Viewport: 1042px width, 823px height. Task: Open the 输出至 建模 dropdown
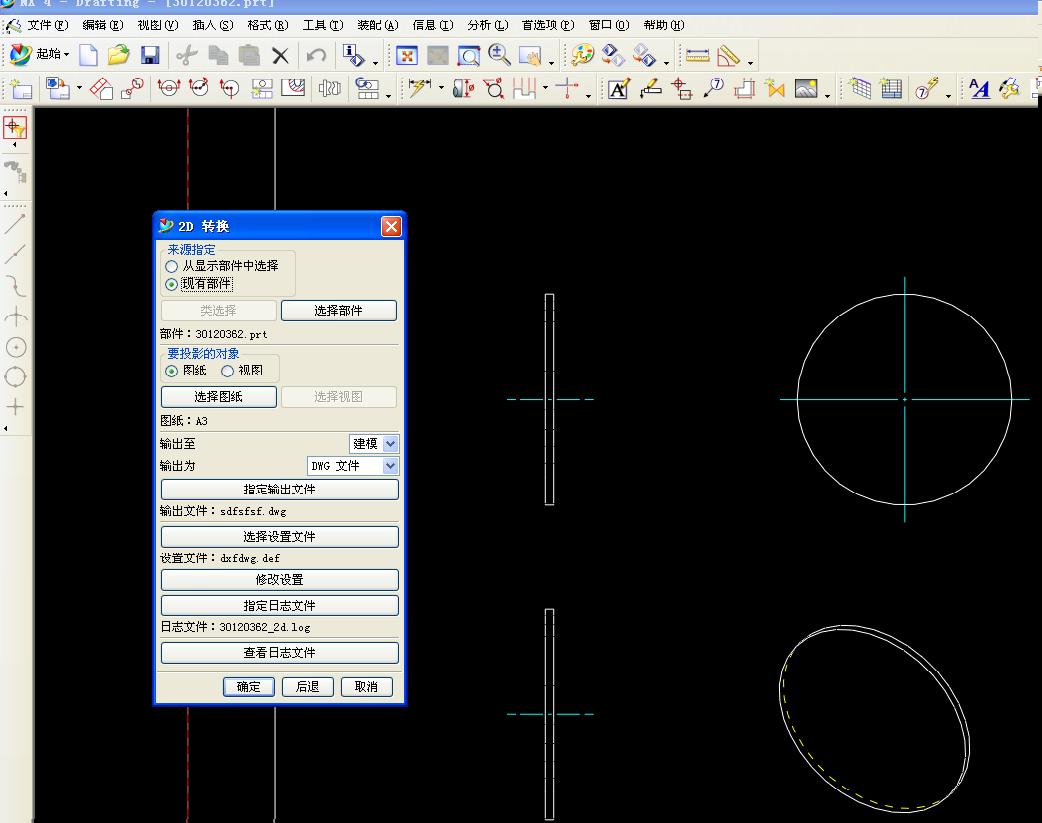(390, 443)
